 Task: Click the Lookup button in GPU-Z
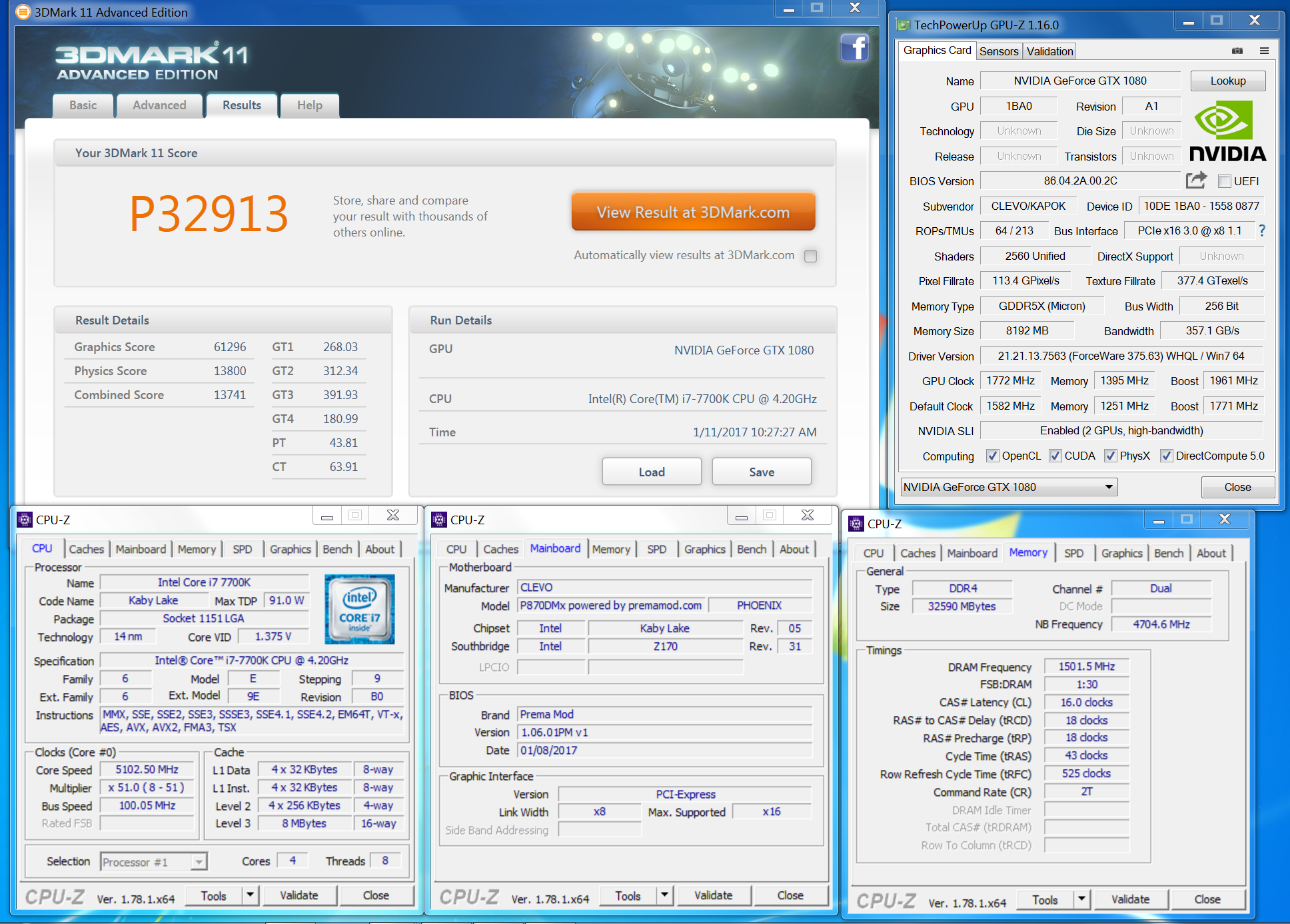pyautogui.click(x=1228, y=81)
